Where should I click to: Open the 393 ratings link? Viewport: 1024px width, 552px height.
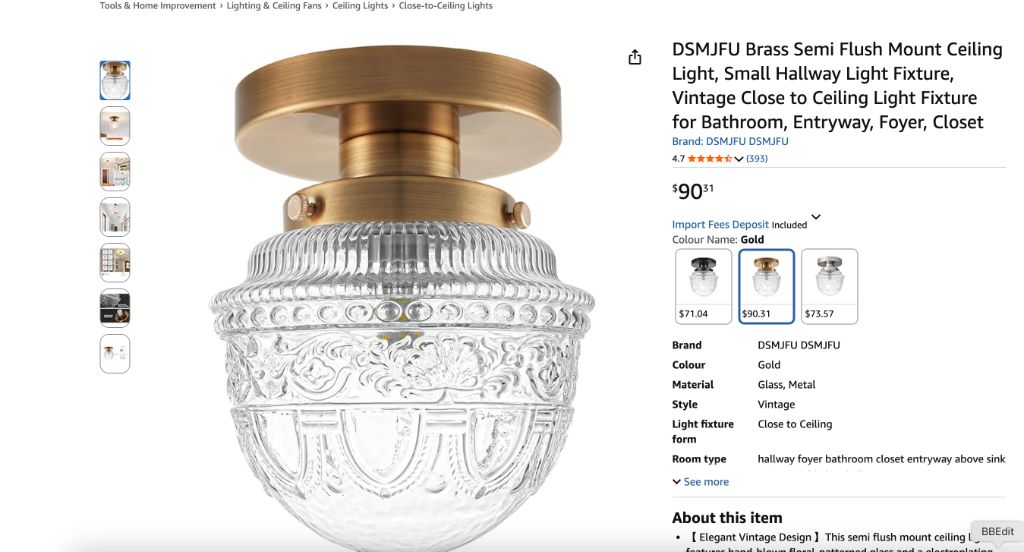(757, 159)
